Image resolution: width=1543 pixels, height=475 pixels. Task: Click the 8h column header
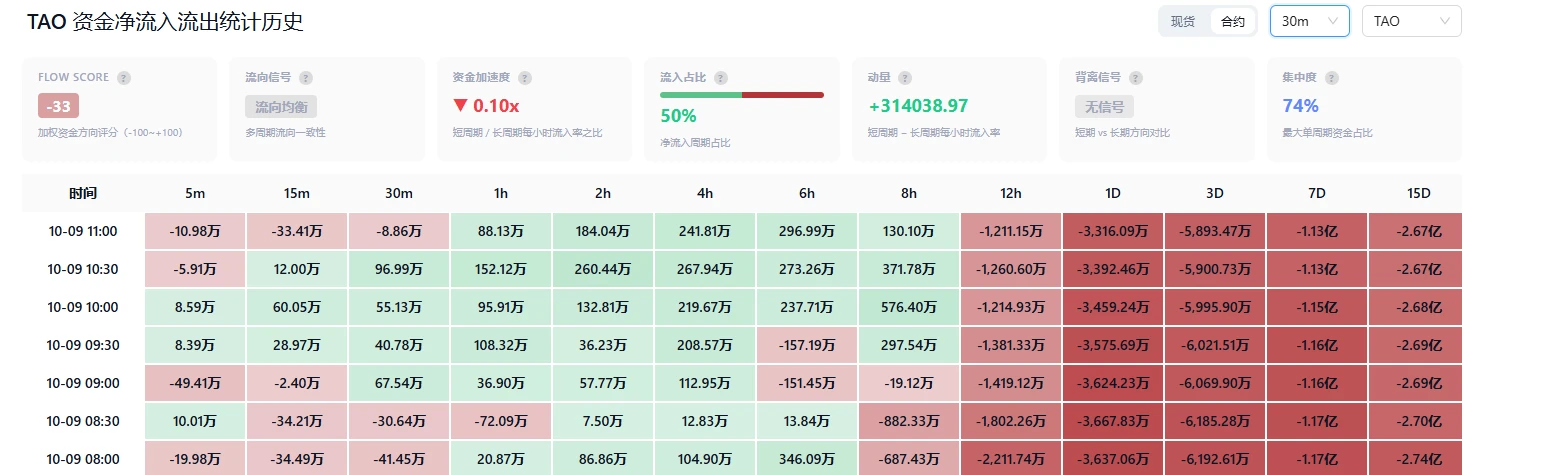click(909, 193)
